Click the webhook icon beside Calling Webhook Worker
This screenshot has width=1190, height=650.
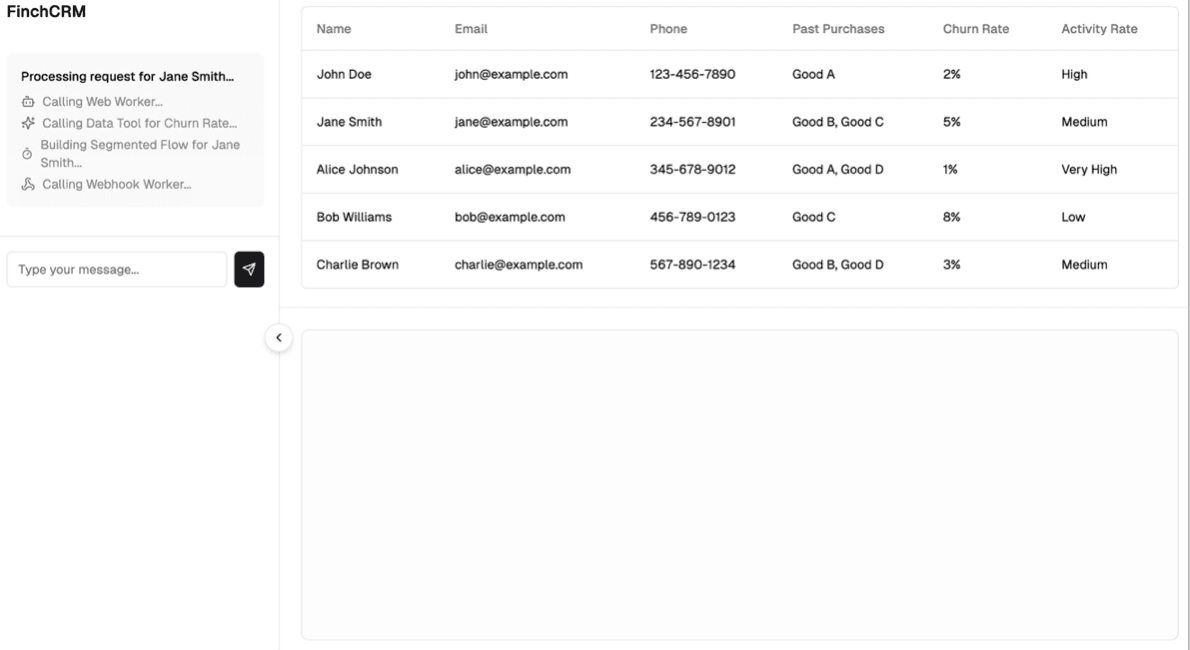click(28, 185)
